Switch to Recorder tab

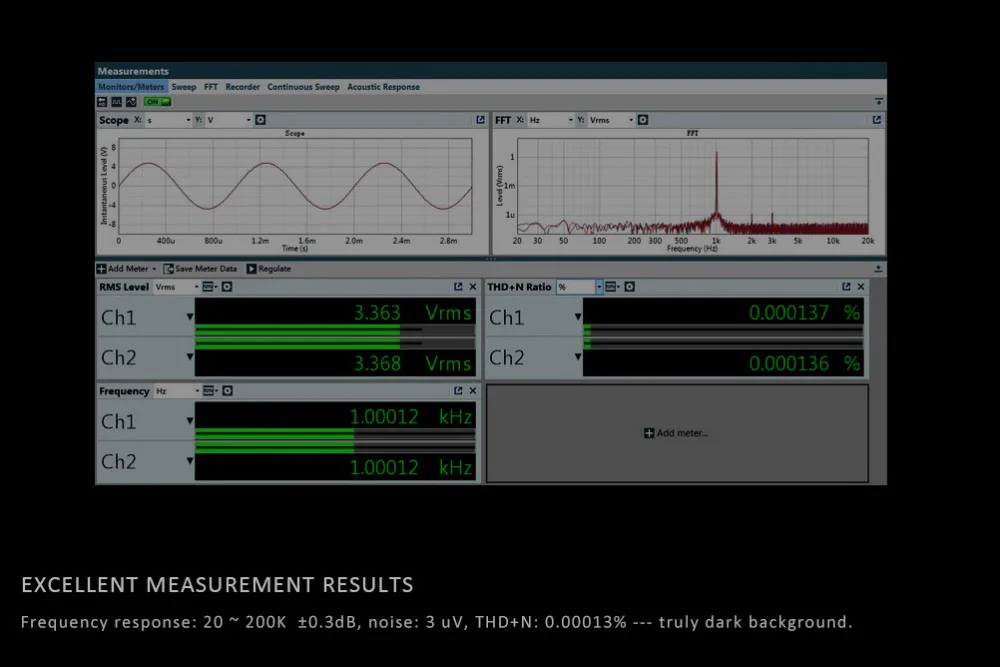[x=242, y=87]
